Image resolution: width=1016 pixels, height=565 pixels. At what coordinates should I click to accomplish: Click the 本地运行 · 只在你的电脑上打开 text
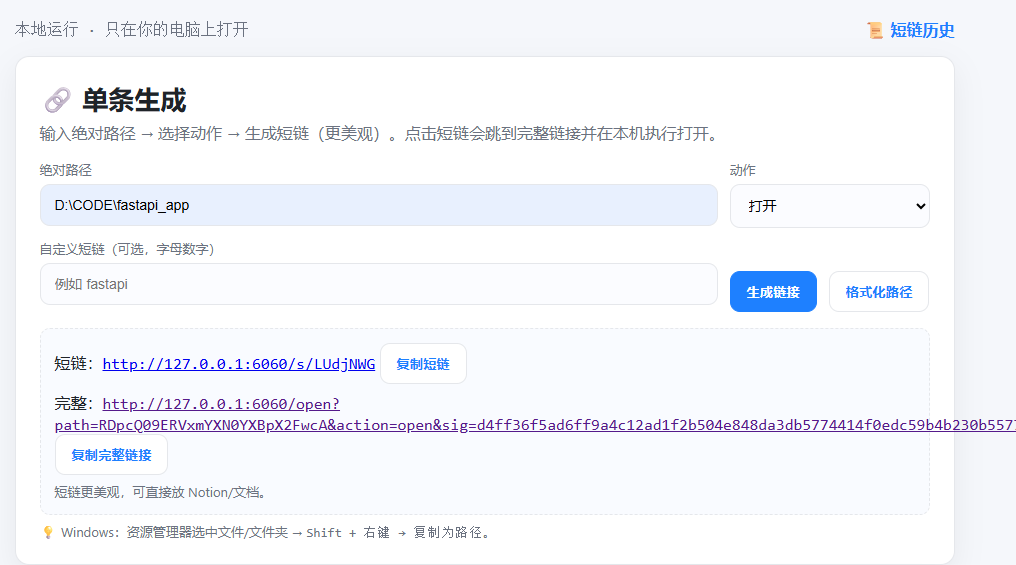click(x=132, y=29)
